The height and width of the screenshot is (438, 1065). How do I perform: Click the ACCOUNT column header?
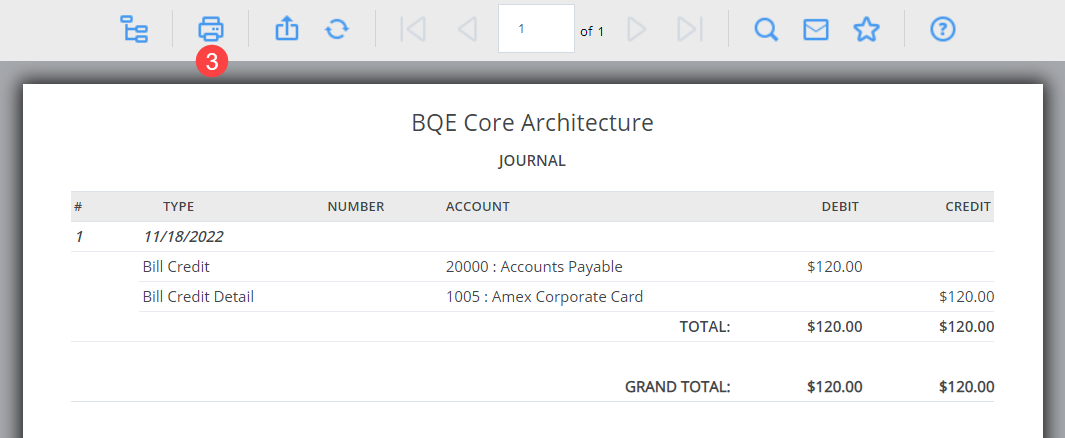(x=477, y=206)
